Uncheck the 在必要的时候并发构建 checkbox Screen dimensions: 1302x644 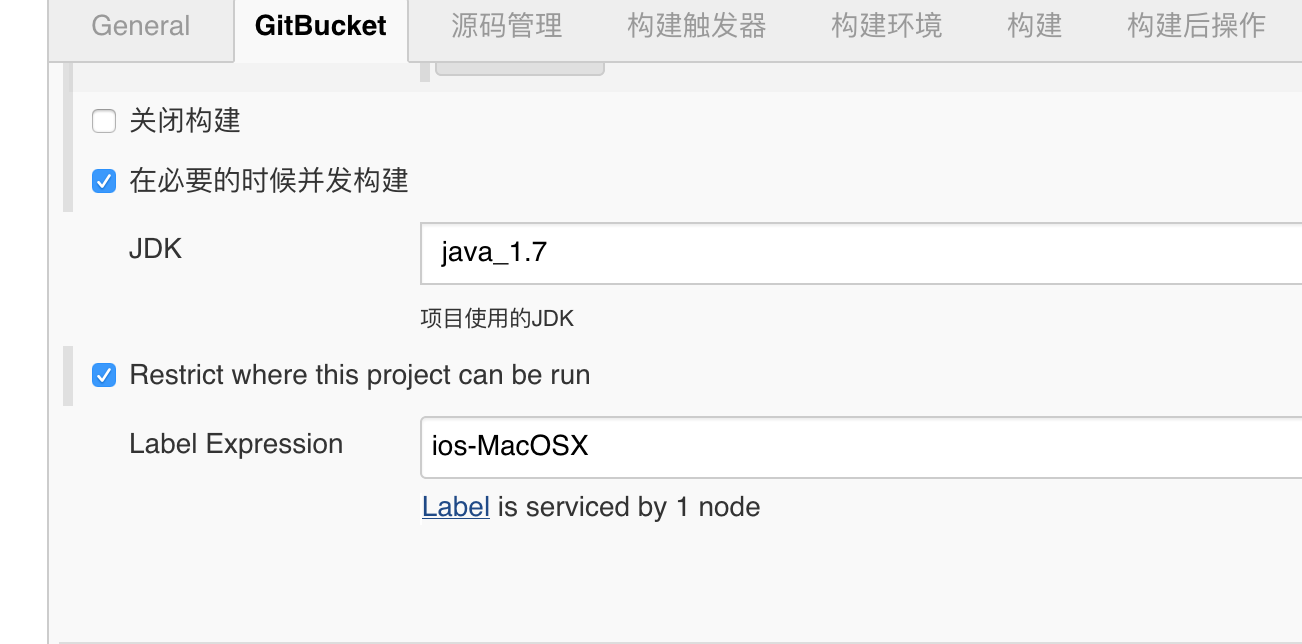[104, 181]
